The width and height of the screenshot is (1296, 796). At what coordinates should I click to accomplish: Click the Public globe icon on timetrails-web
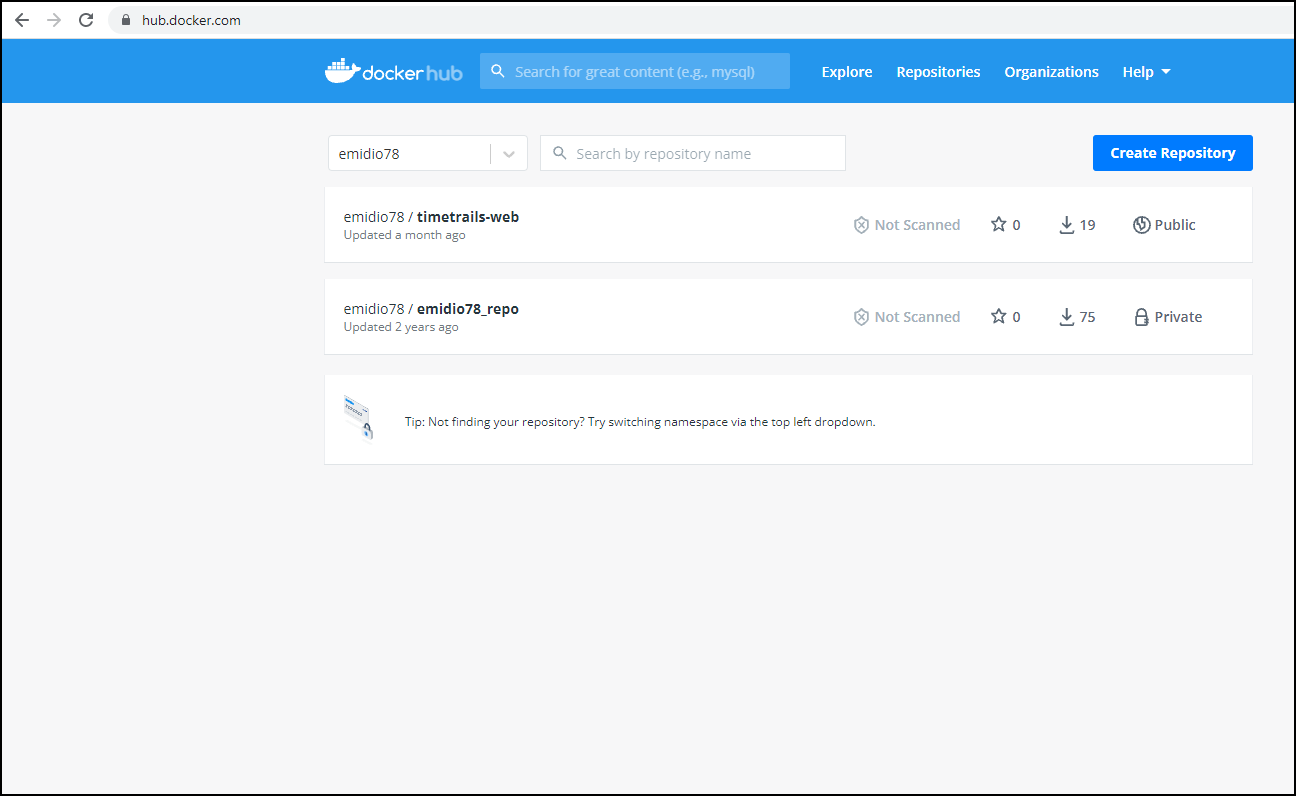[x=1141, y=225]
